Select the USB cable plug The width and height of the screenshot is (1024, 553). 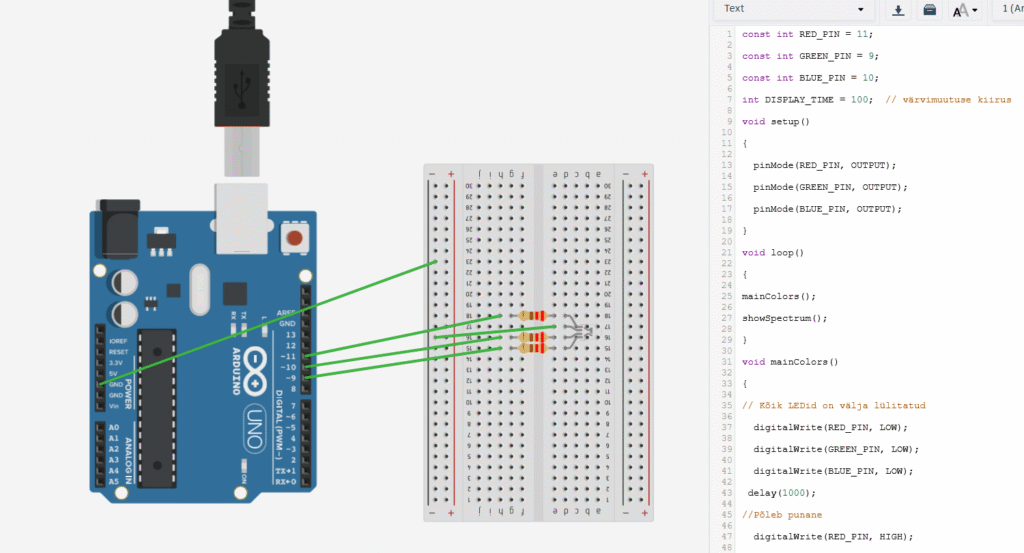click(241, 70)
